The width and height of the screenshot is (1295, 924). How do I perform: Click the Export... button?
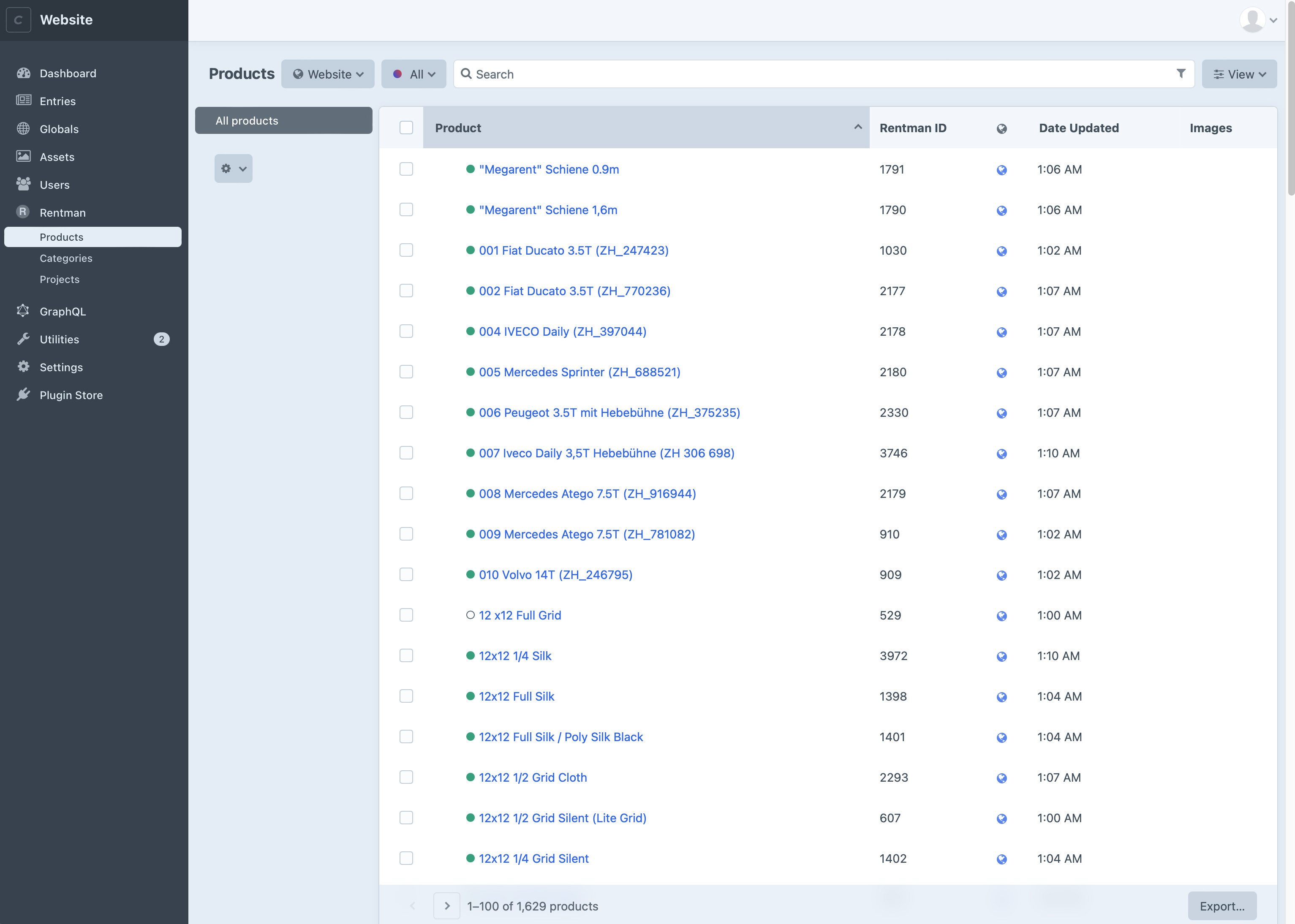tap(1222, 906)
